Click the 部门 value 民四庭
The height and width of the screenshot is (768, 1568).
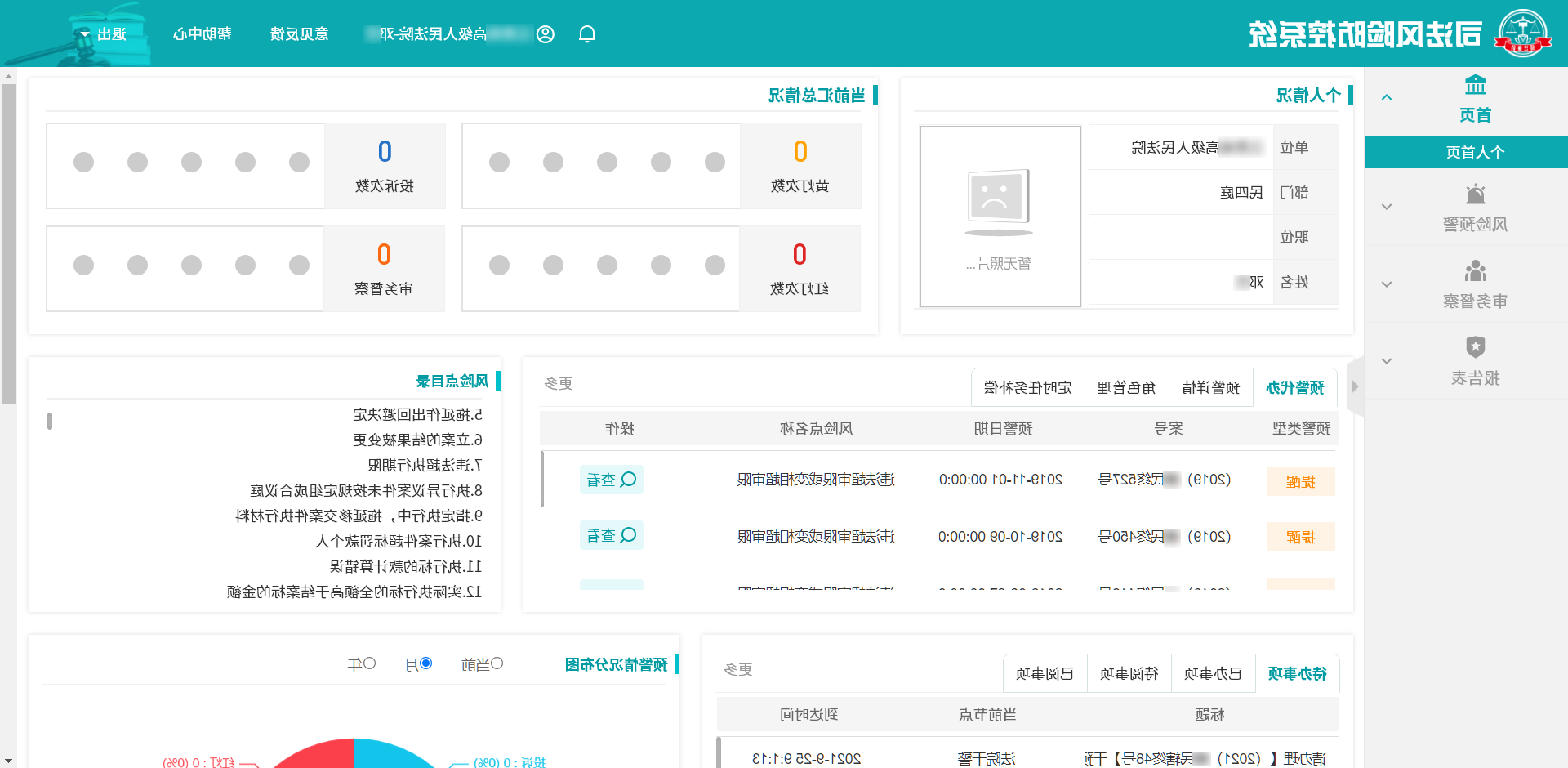click(x=1241, y=192)
